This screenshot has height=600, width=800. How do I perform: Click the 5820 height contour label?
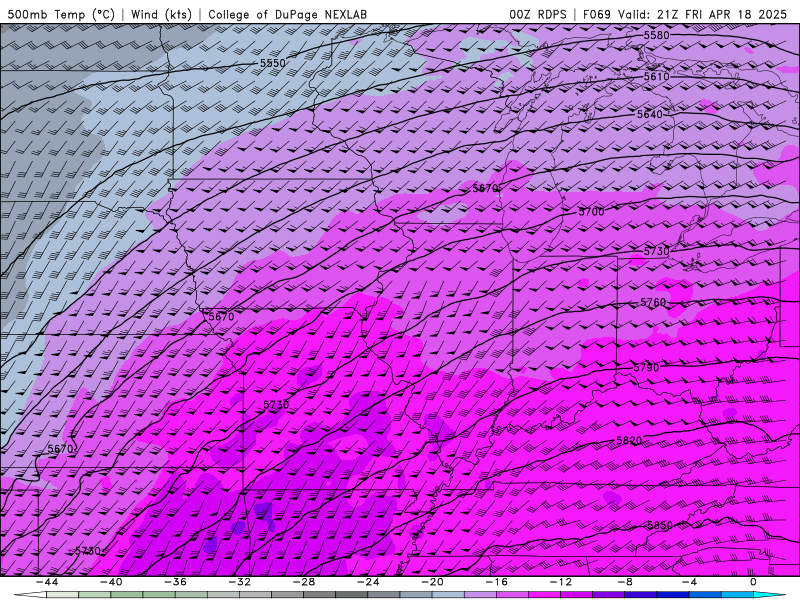point(629,441)
